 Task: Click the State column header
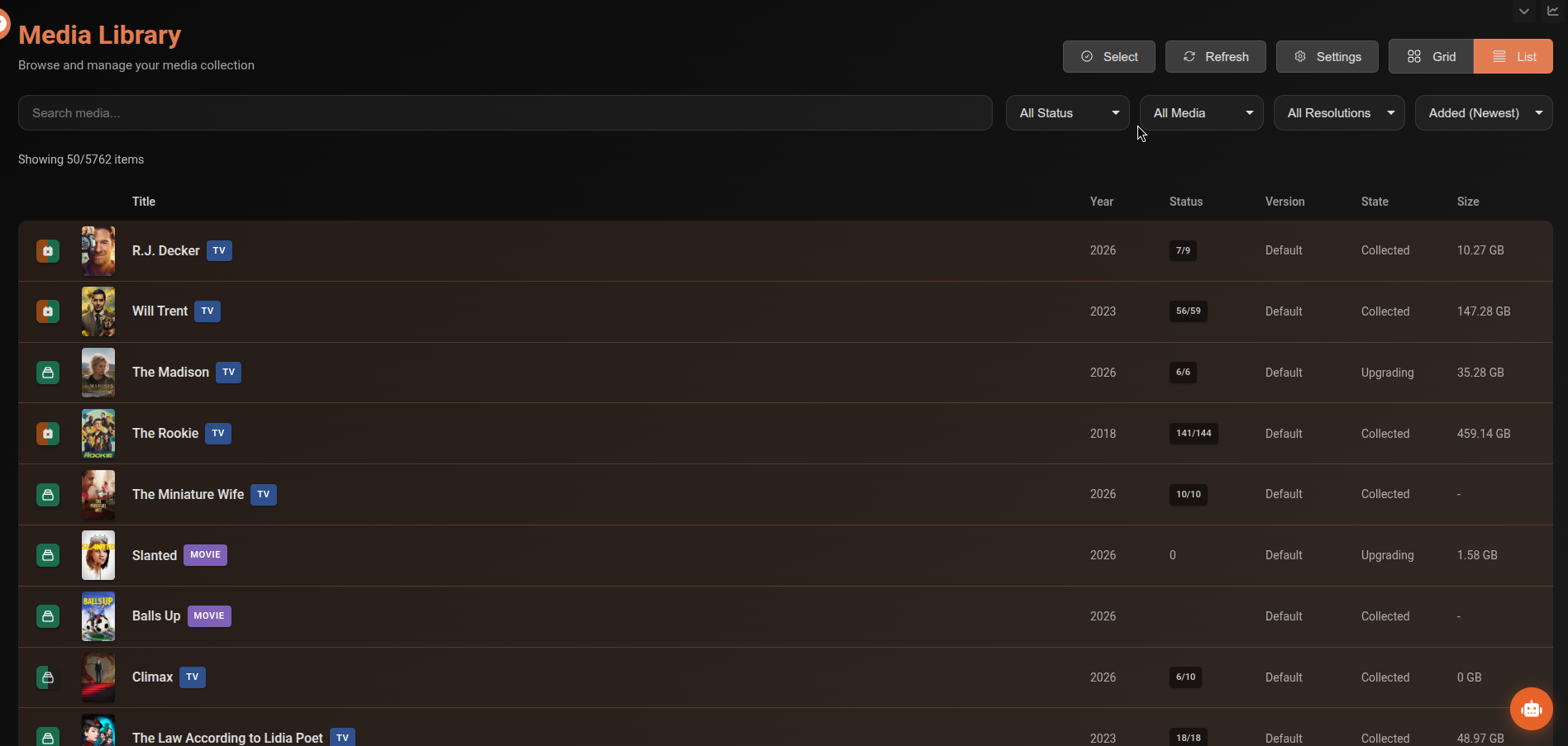click(1375, 202)
